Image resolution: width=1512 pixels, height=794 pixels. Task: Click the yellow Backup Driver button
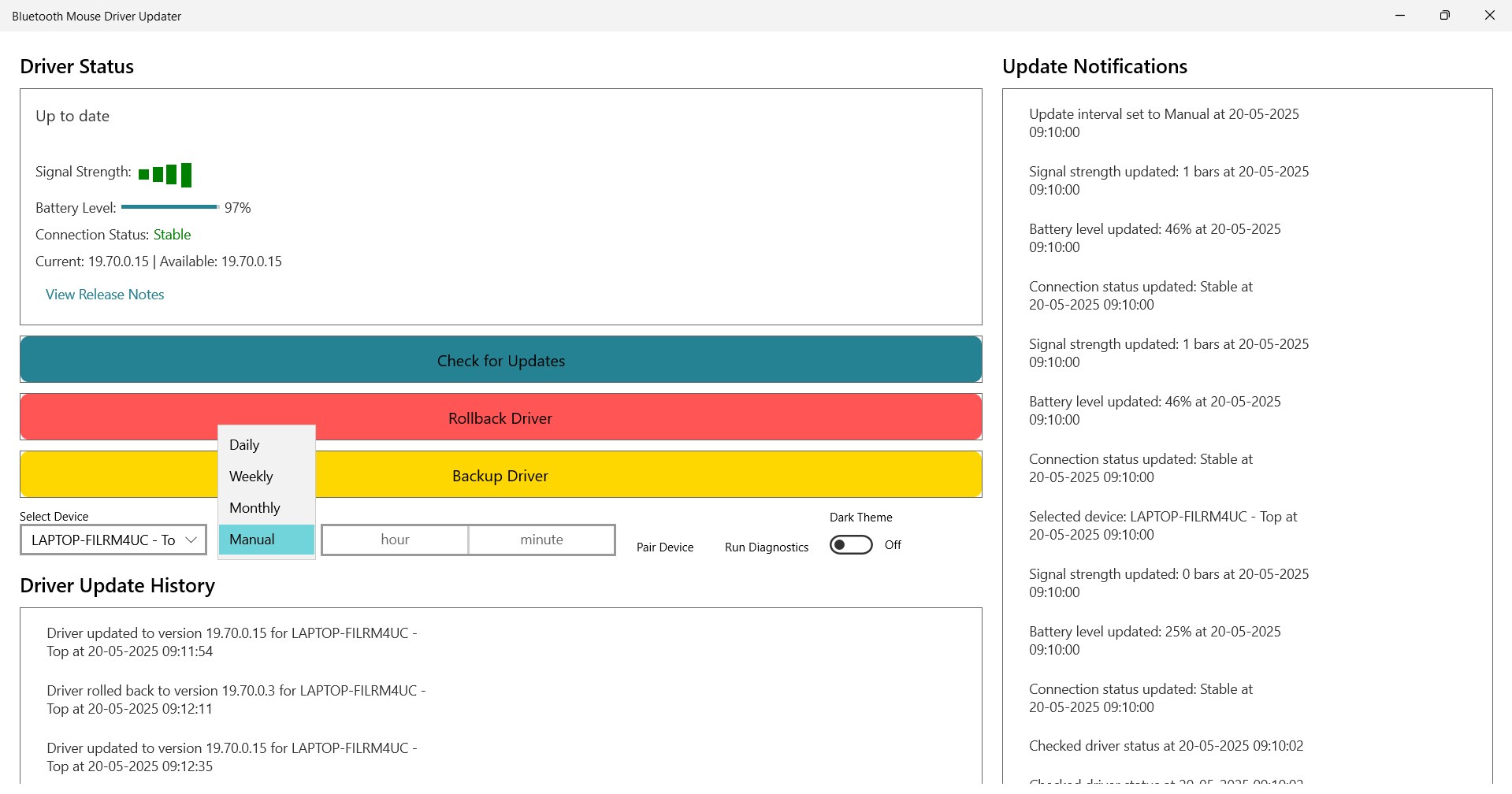[501, 475]
